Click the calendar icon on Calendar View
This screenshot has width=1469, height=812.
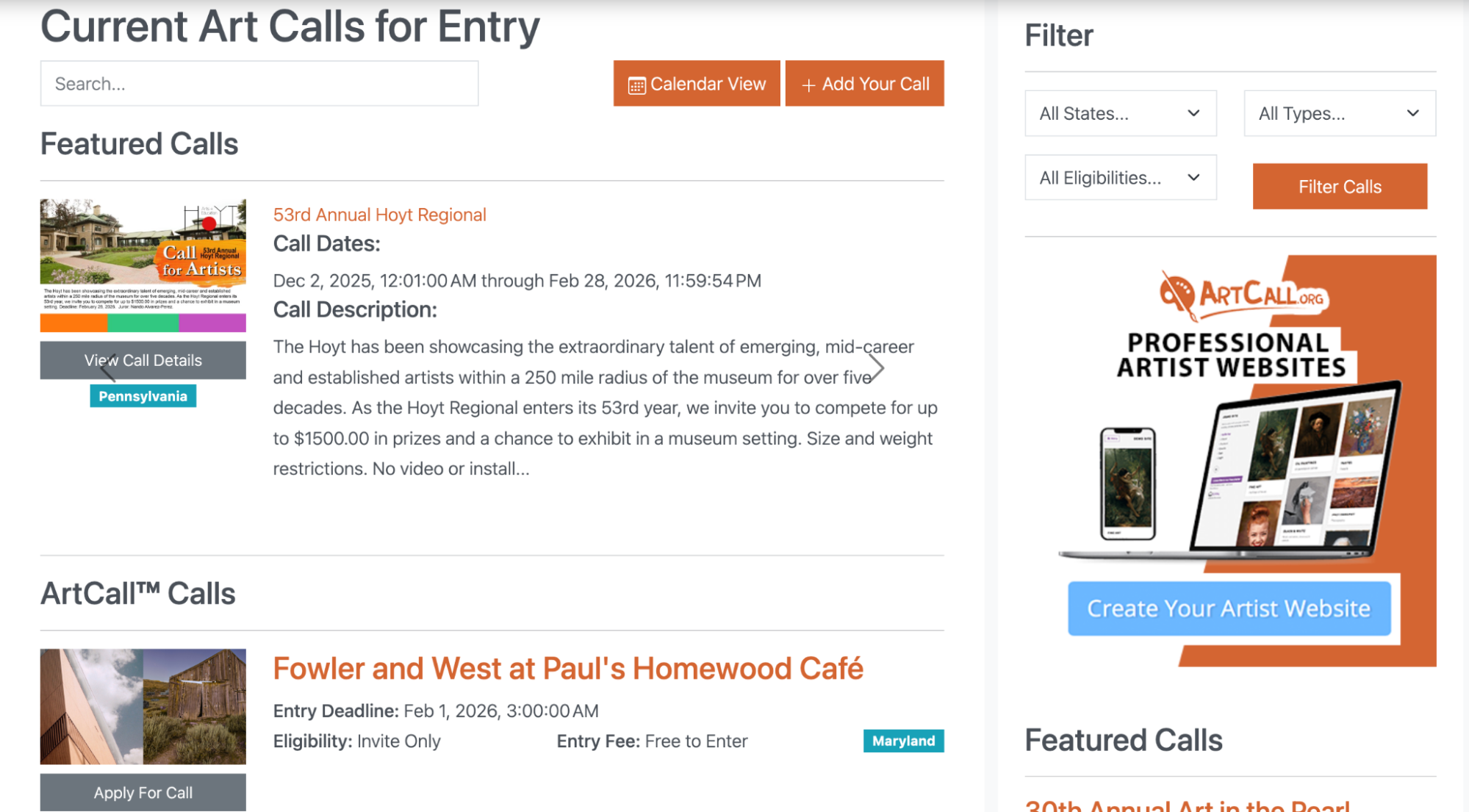point(636,83)
